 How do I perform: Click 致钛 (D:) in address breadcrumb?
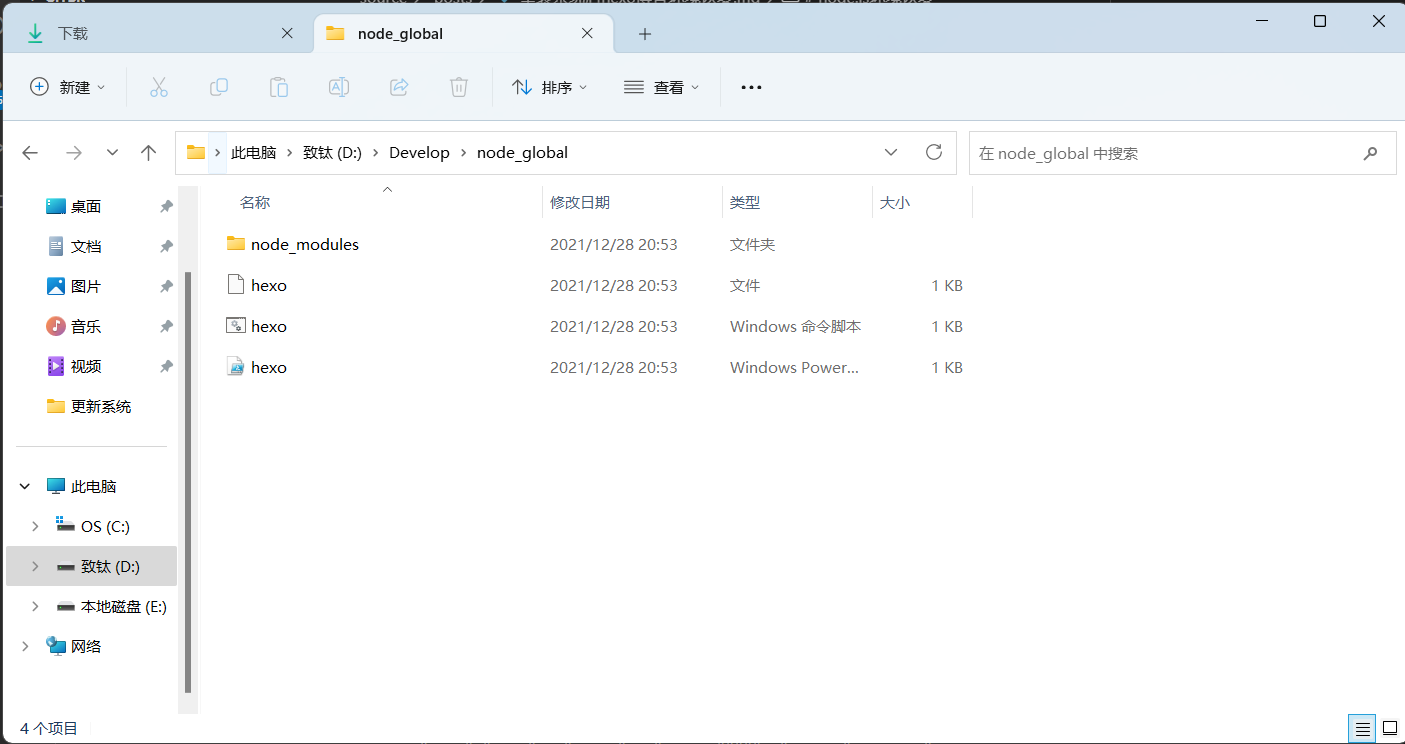[x=332, y=153]
